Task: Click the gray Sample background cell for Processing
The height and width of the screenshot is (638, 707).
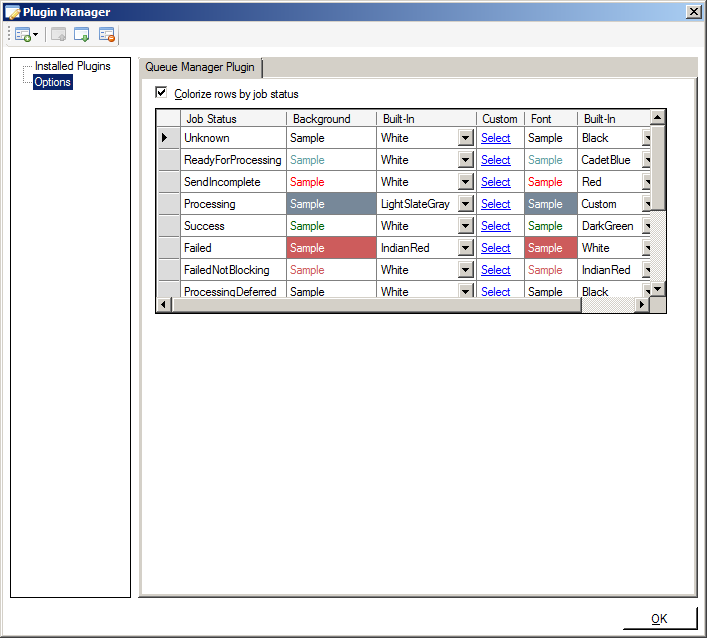Action: click(x=331, y=204)
